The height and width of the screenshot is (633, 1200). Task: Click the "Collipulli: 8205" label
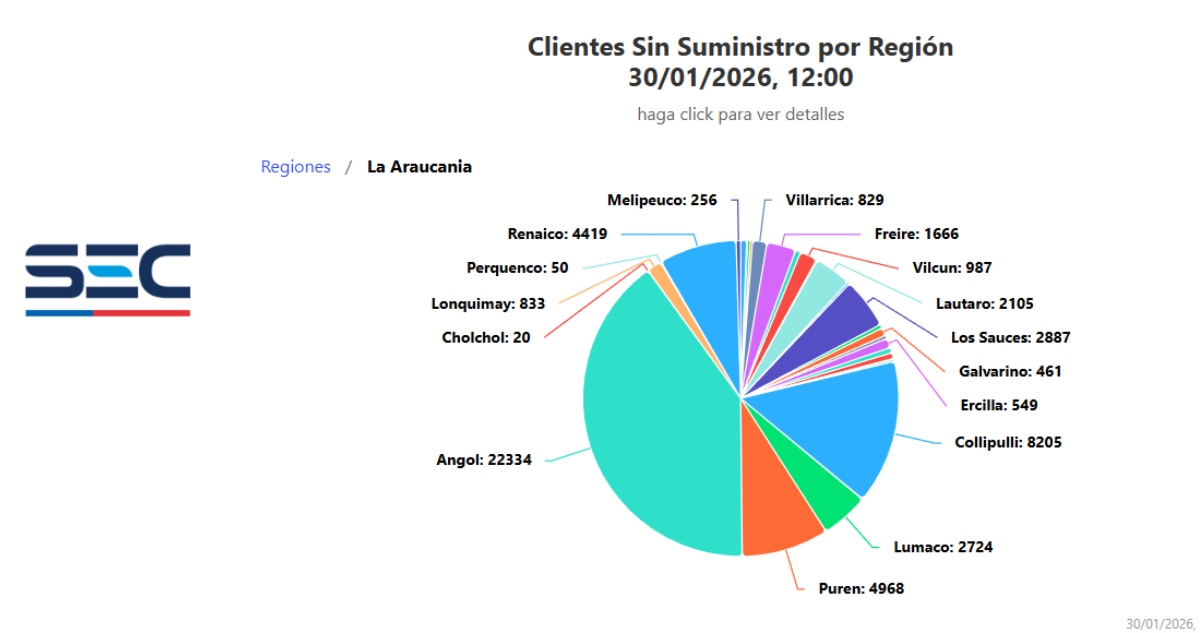tap(1008, 442)
